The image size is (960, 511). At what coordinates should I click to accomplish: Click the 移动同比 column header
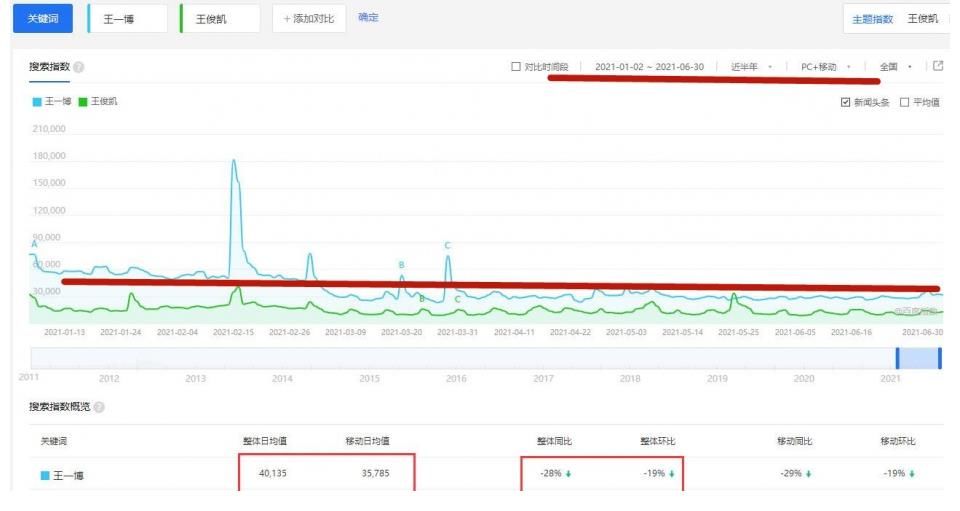tap(794, 441)
